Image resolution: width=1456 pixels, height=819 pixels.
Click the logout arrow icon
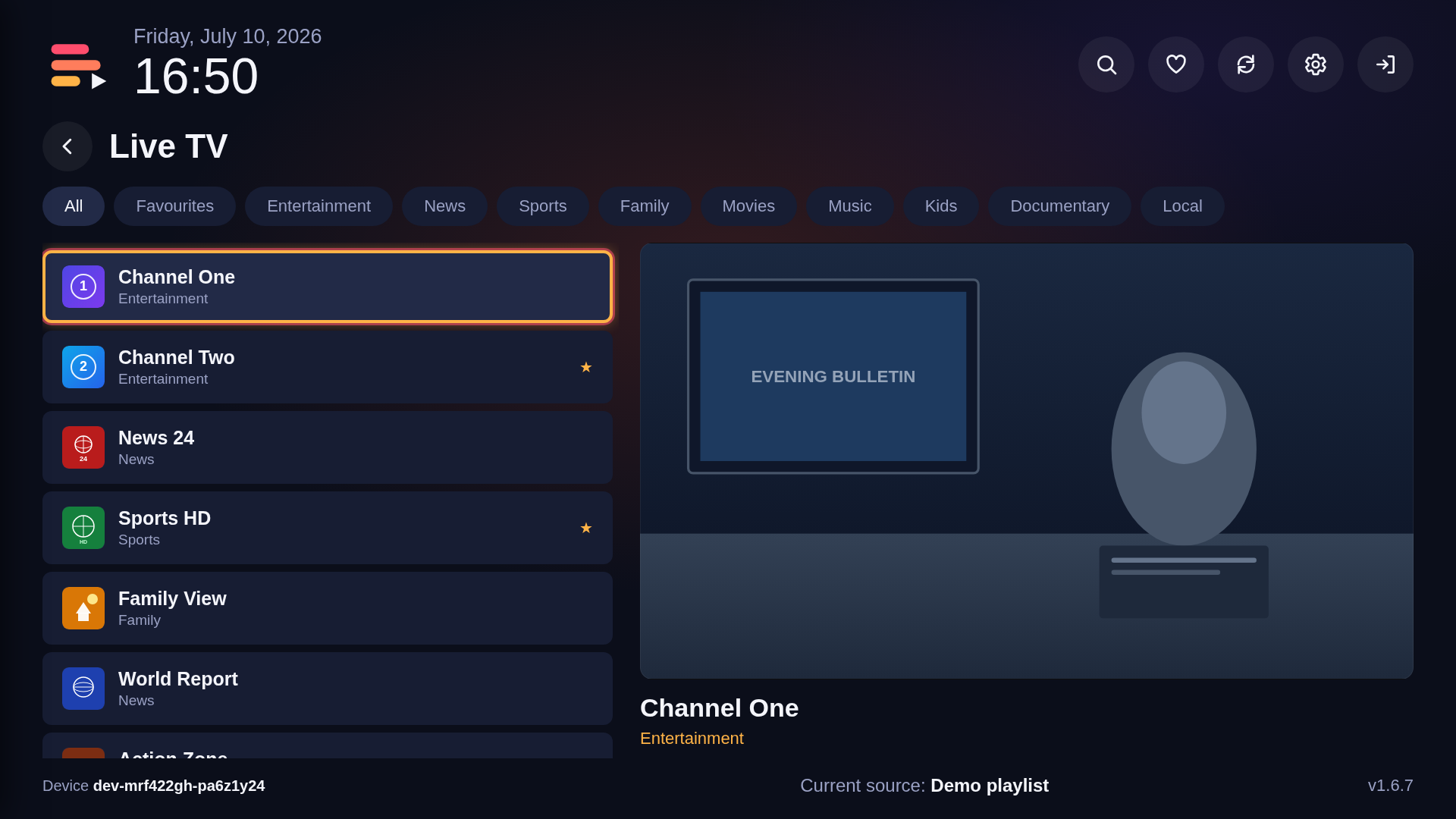[1385, 64]
